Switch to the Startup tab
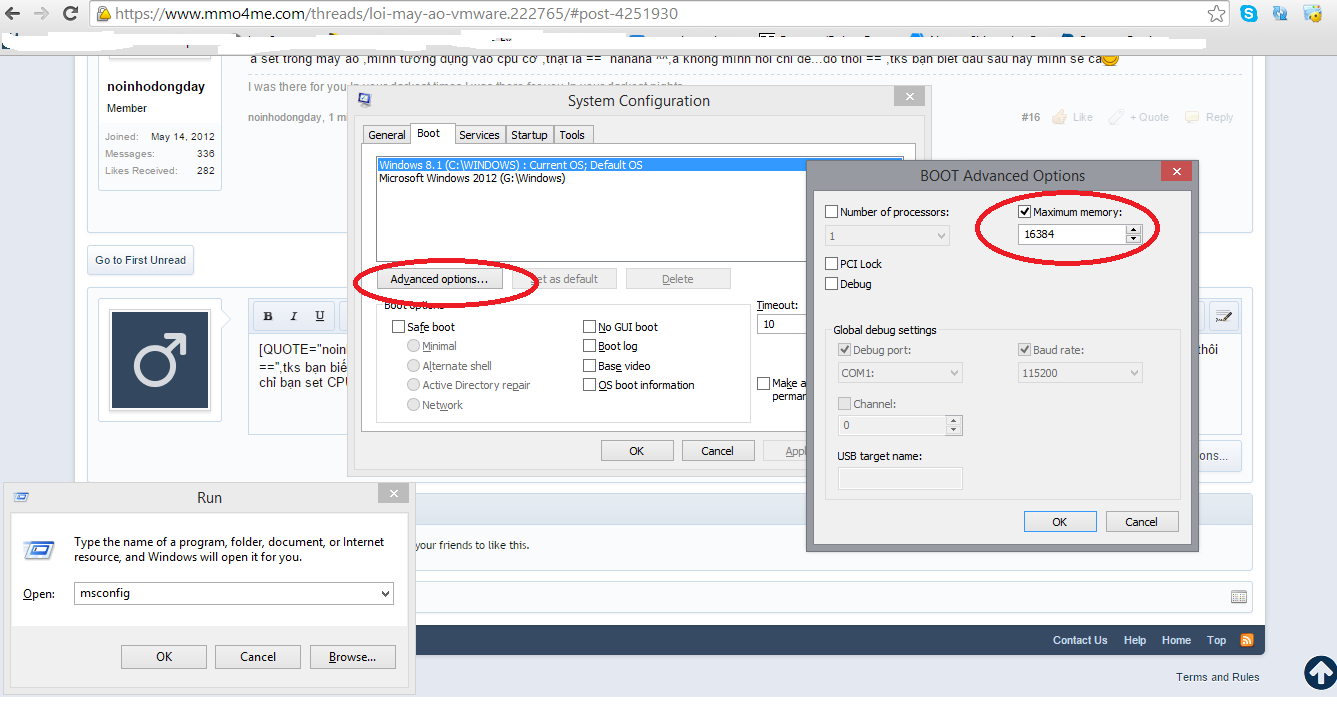This screenshot has width=1337, height=721. point(529,135)
